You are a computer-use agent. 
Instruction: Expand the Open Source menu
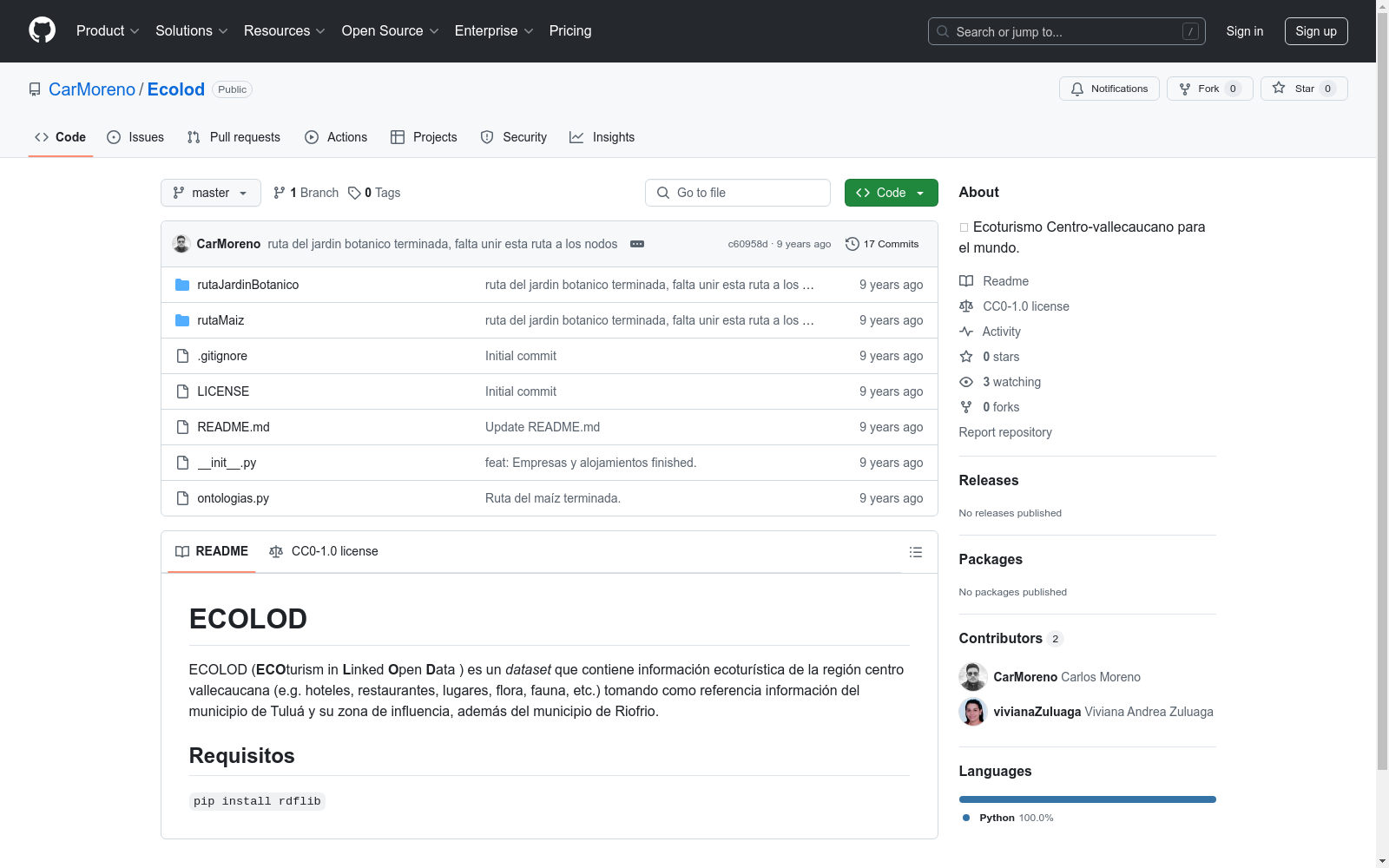[x=391, y=30]
